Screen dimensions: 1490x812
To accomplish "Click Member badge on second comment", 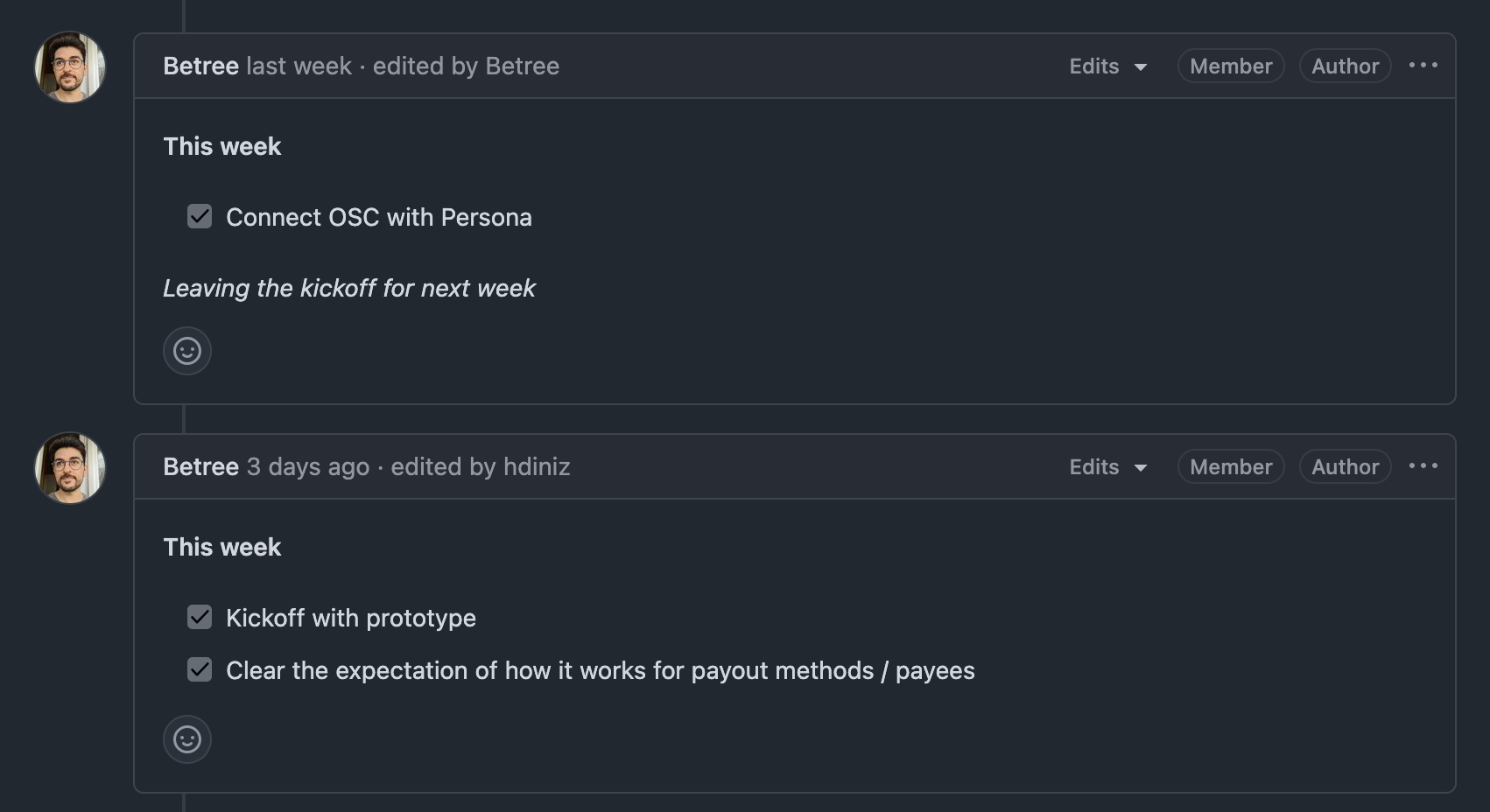I will point(1230,467).
